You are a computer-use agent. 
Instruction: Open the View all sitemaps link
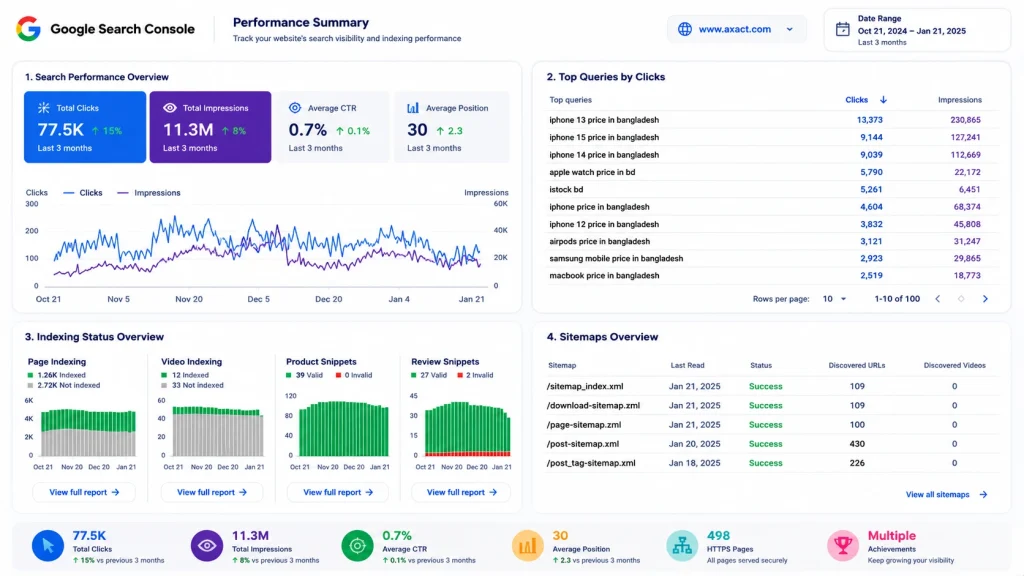pos(937,495)
